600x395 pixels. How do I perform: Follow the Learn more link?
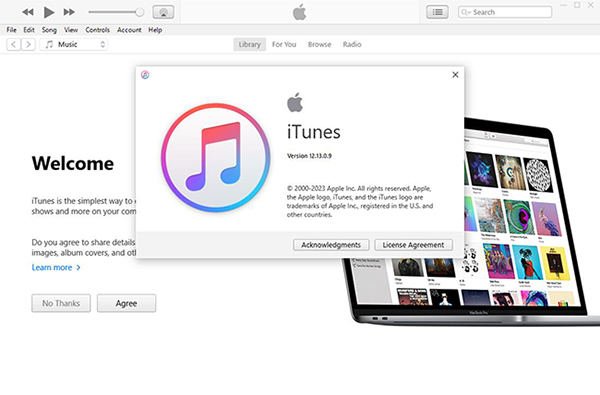(x=56, y=268)
